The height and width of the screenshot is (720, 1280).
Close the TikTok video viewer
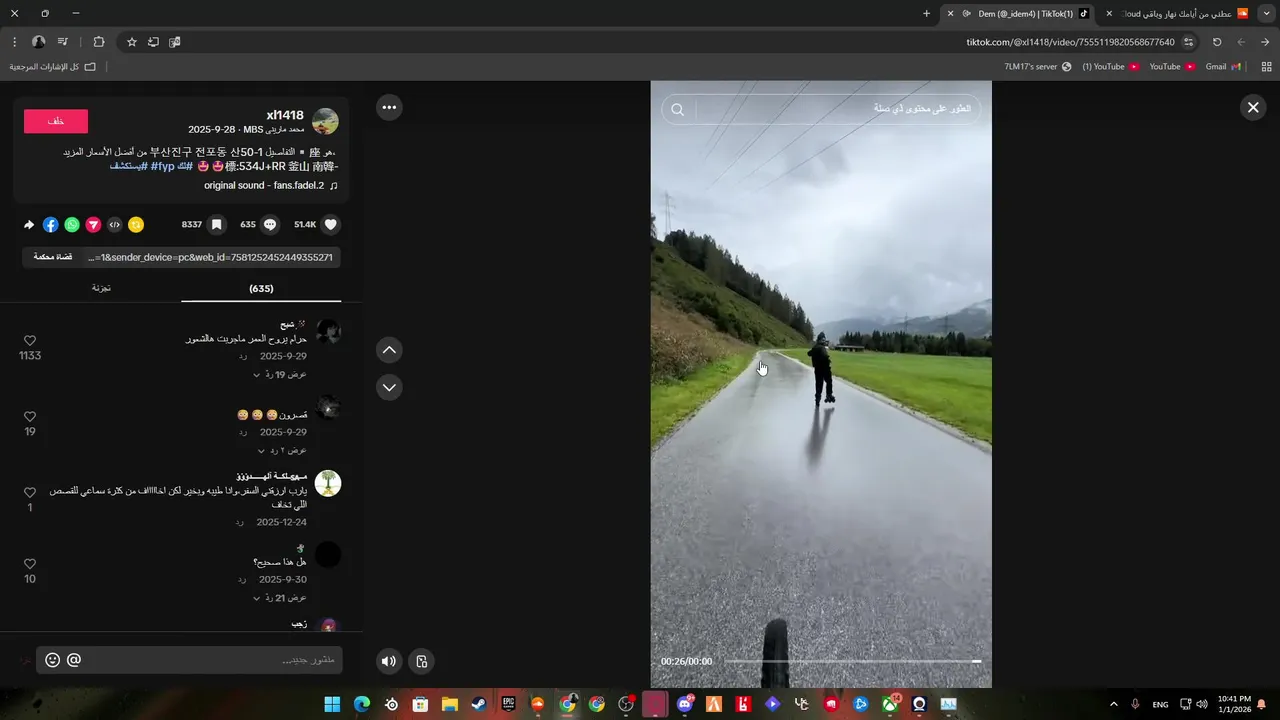coord(1252,108)
